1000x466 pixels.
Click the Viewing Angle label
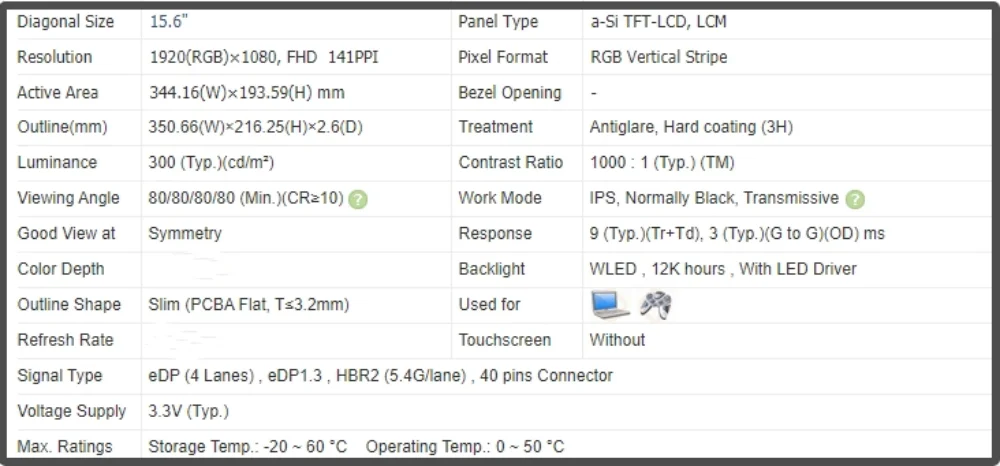68,198
